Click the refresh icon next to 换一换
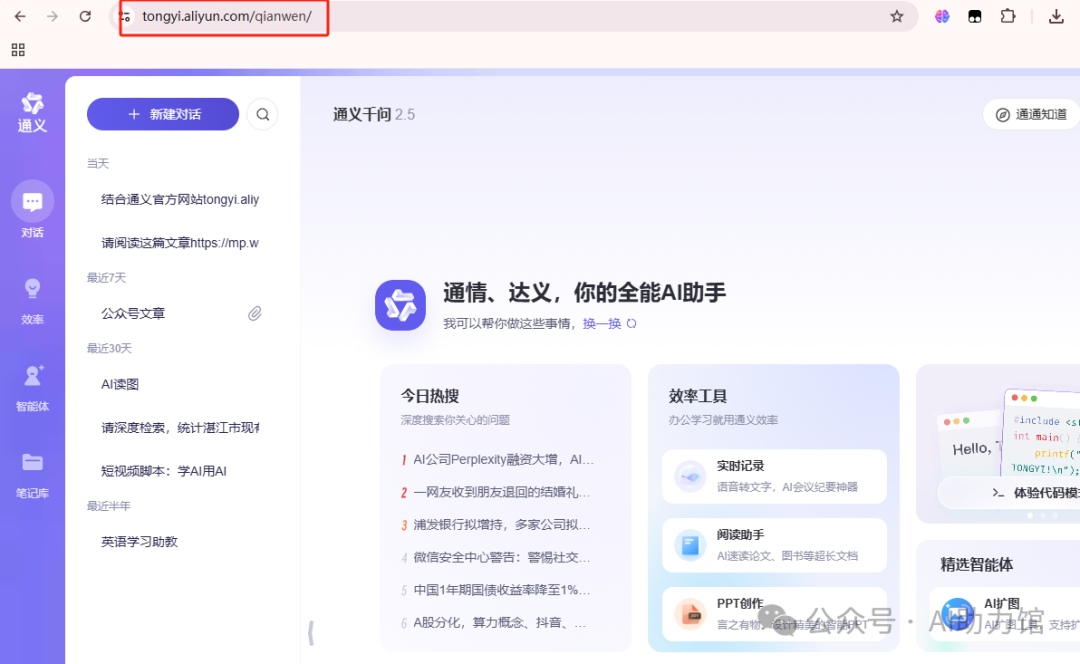Screen dimensions: 1080x664 [632, 323]
